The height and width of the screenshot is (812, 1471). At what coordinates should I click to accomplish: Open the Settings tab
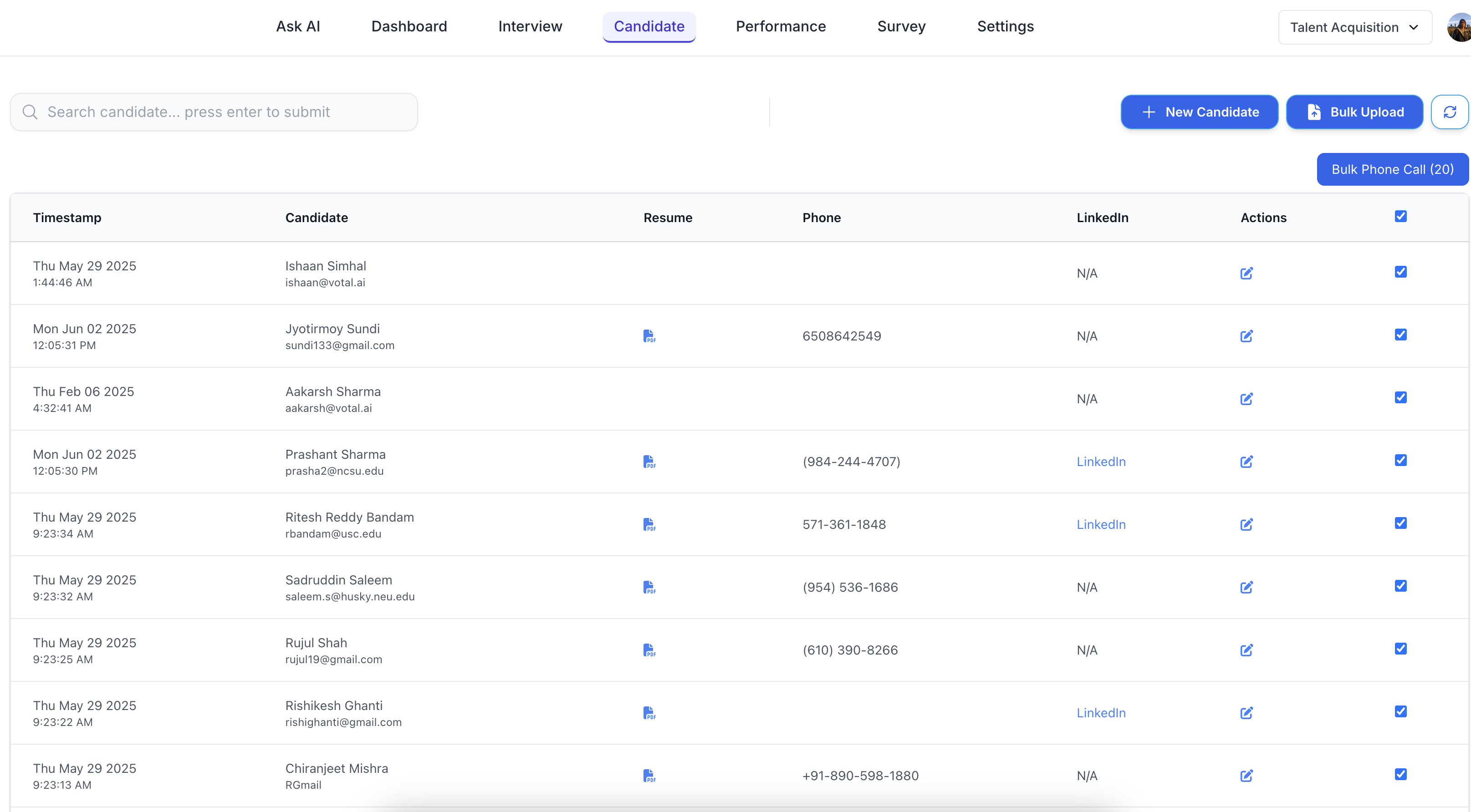1005,26
